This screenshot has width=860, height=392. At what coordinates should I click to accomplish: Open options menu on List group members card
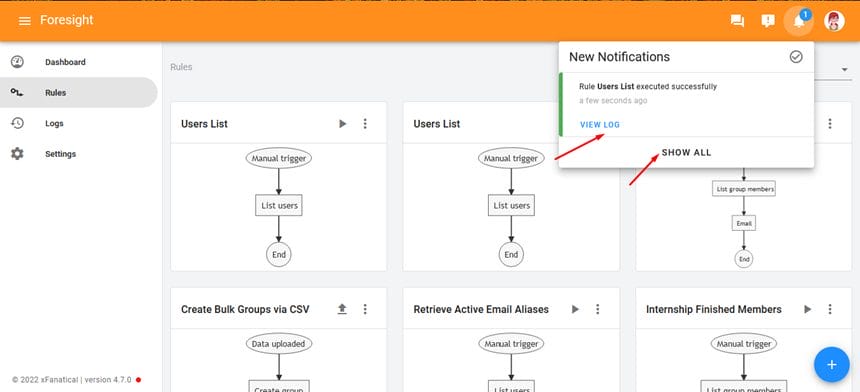click(x=830, y=124)
